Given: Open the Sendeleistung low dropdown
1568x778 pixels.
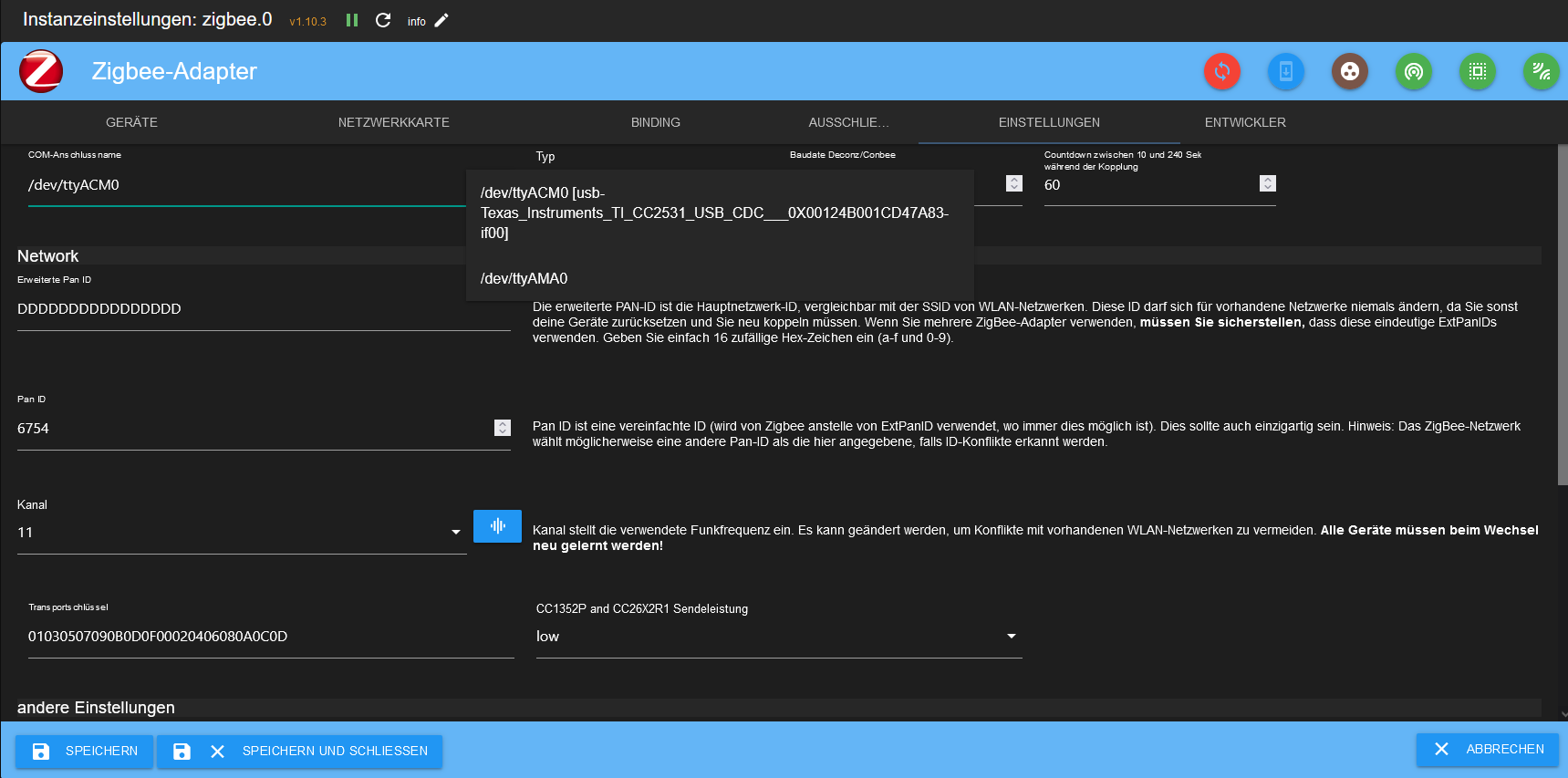Looking at the screenshot, I should tap(779, 637).
